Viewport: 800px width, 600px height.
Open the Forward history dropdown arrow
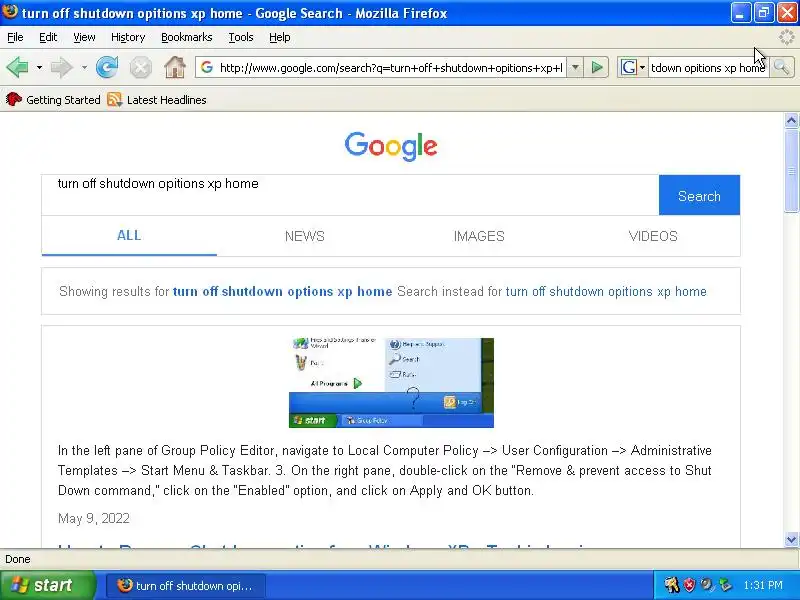pyautogui.click(x=84, y=67)
